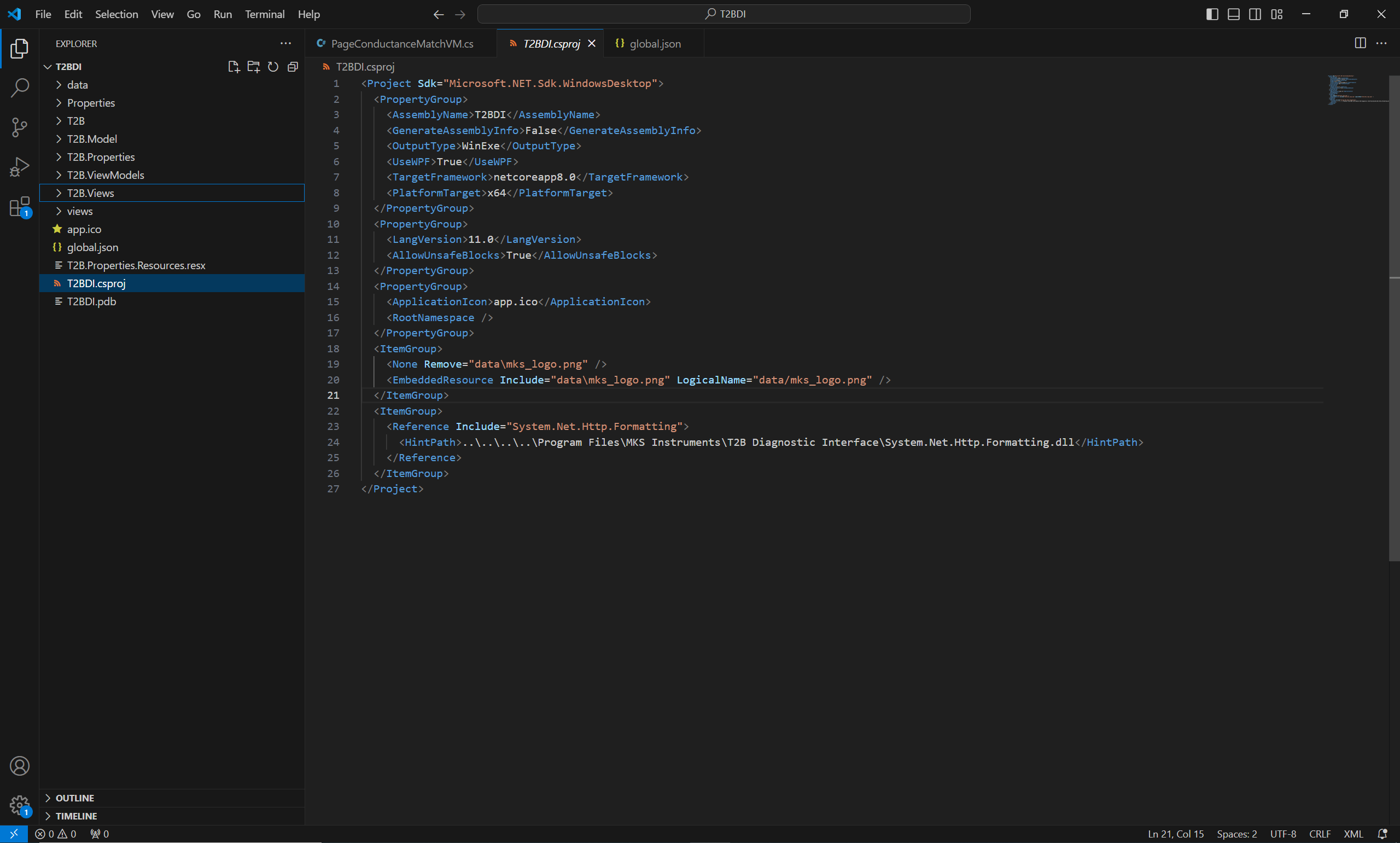Image resolution: width=1400 pixels, height=843 pixels.
Task: Click the CRLF line ending selector
Action: point(1320,834)
